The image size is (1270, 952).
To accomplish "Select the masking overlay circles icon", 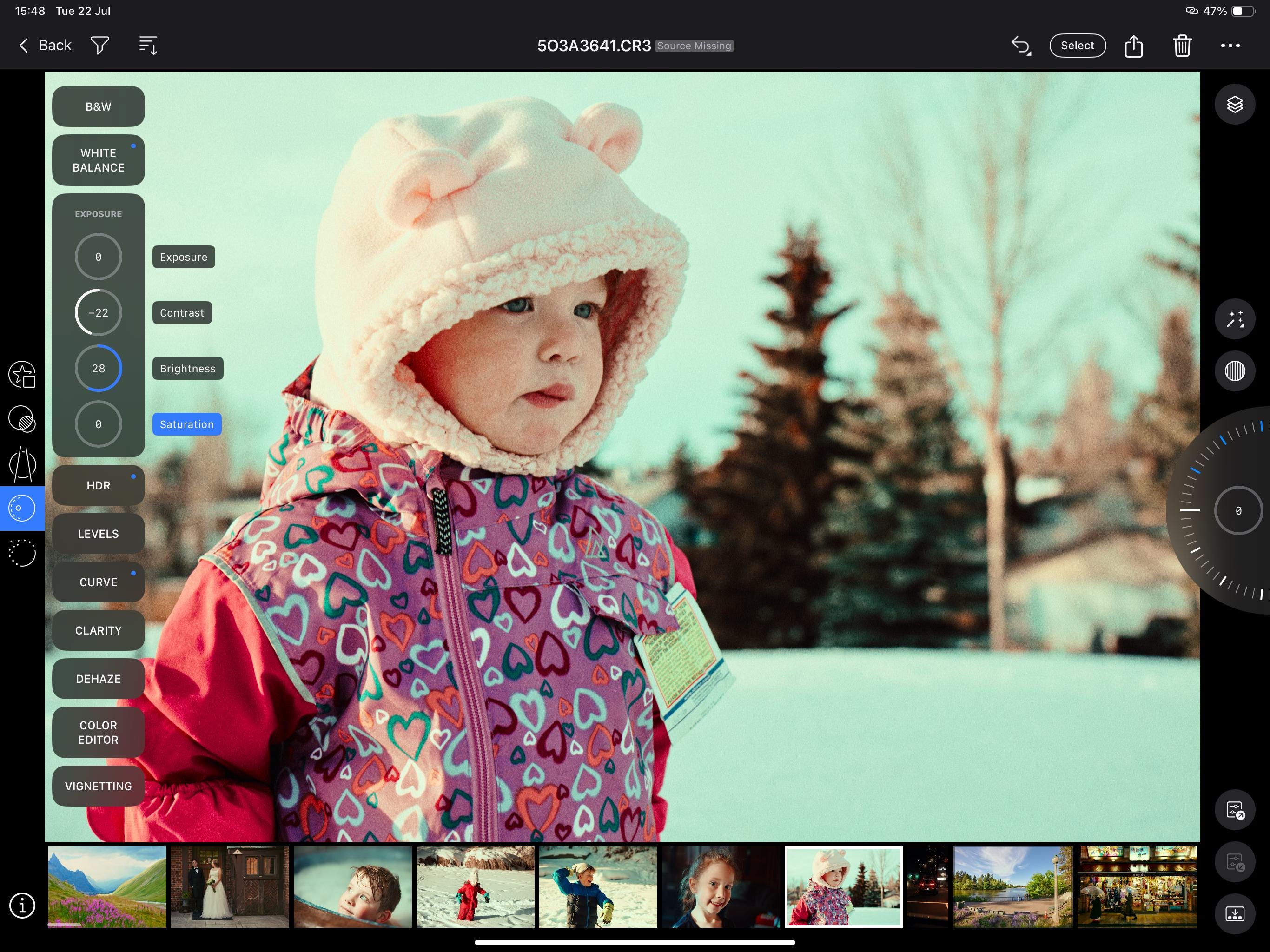I will click(x=22, y=419).
